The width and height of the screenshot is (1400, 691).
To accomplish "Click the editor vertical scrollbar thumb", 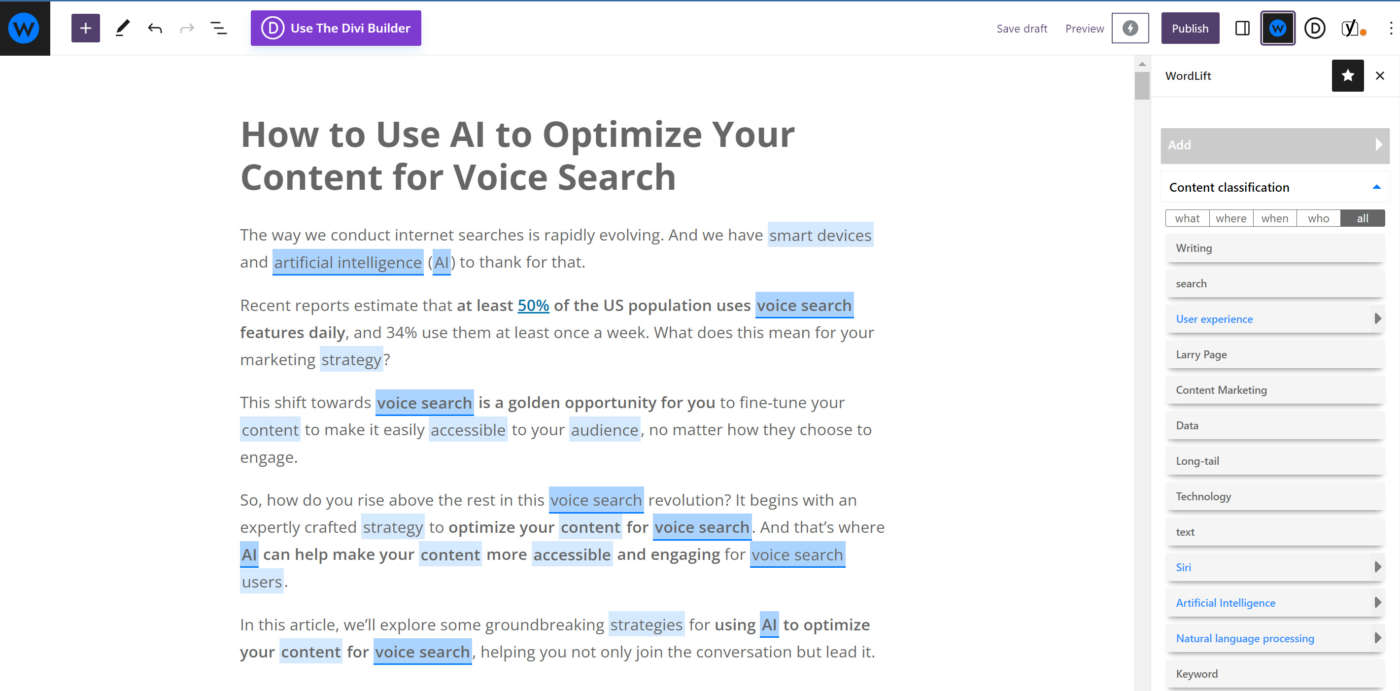I will coord(1142,86).
